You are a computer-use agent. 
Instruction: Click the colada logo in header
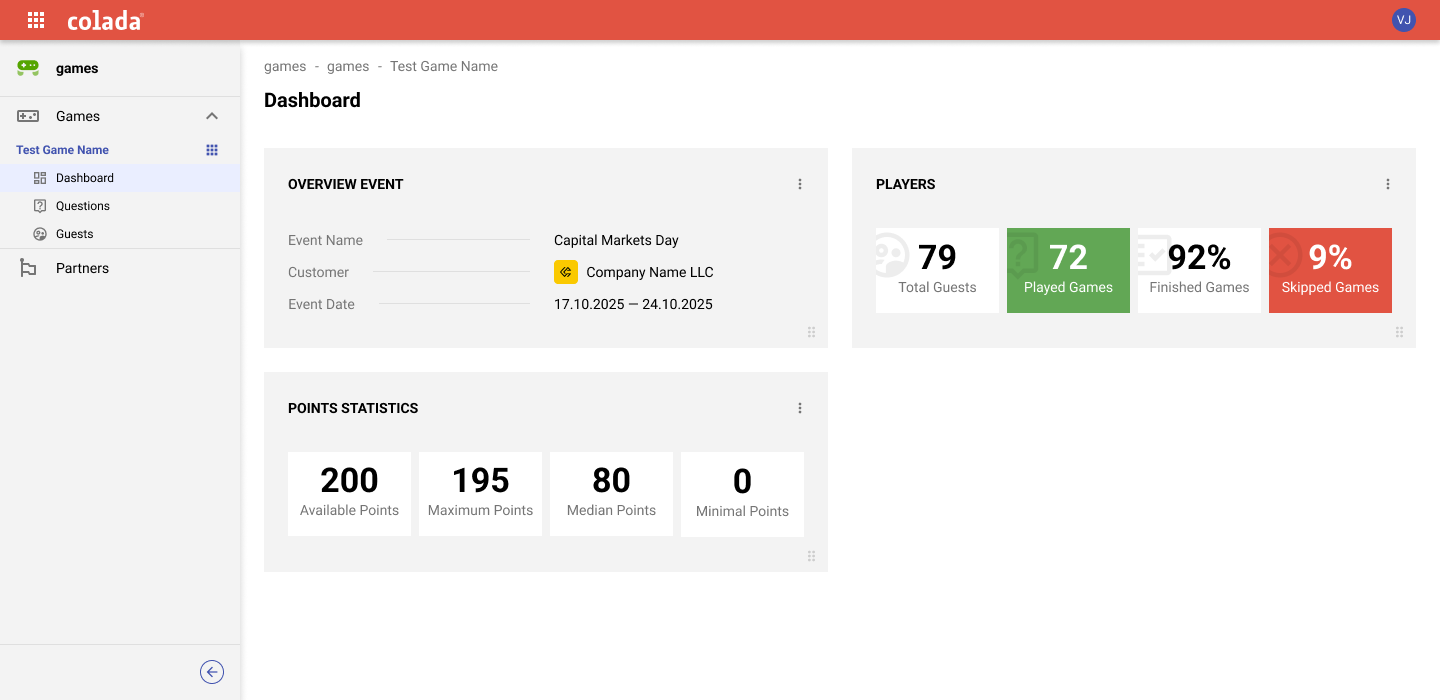105,20
